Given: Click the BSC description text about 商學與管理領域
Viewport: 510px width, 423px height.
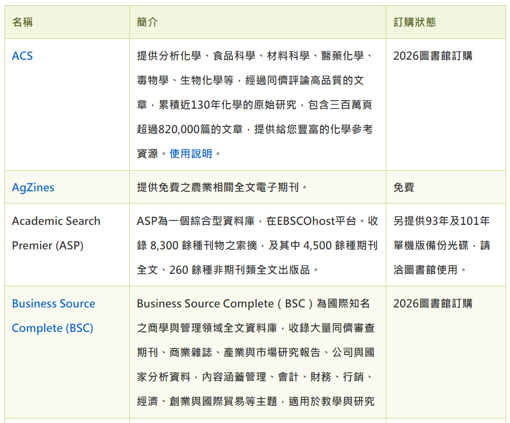Looking at the screenshot, I should click(x=256, y=352).
